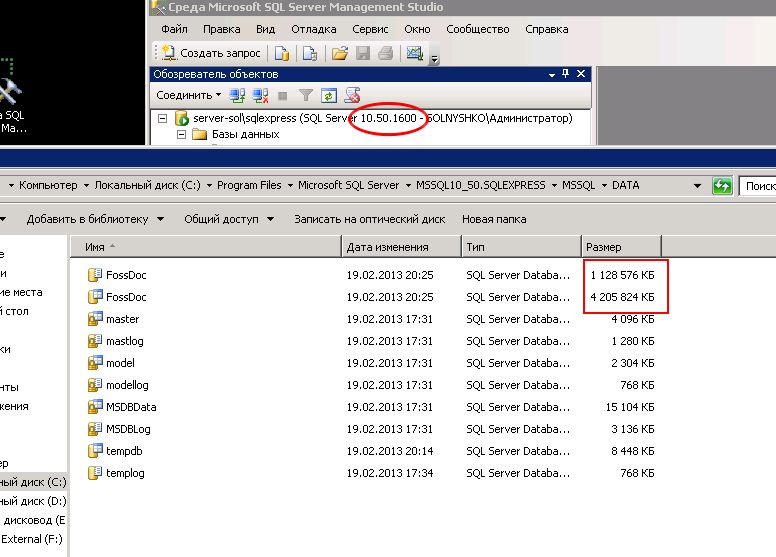
Task: Open the Справка menu
Action: [x=546, y=29]
